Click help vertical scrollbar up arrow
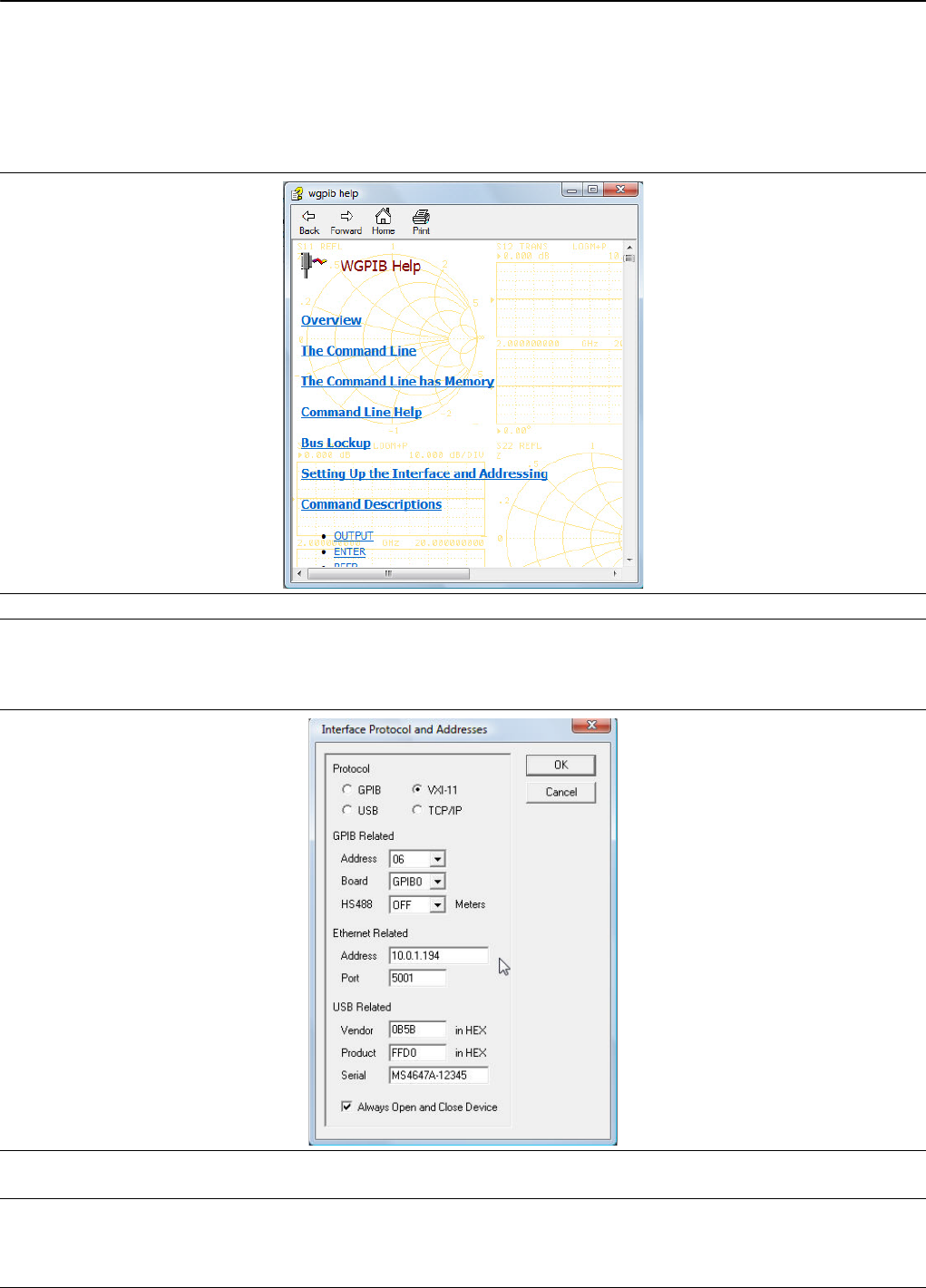 (x=629, y=247)
